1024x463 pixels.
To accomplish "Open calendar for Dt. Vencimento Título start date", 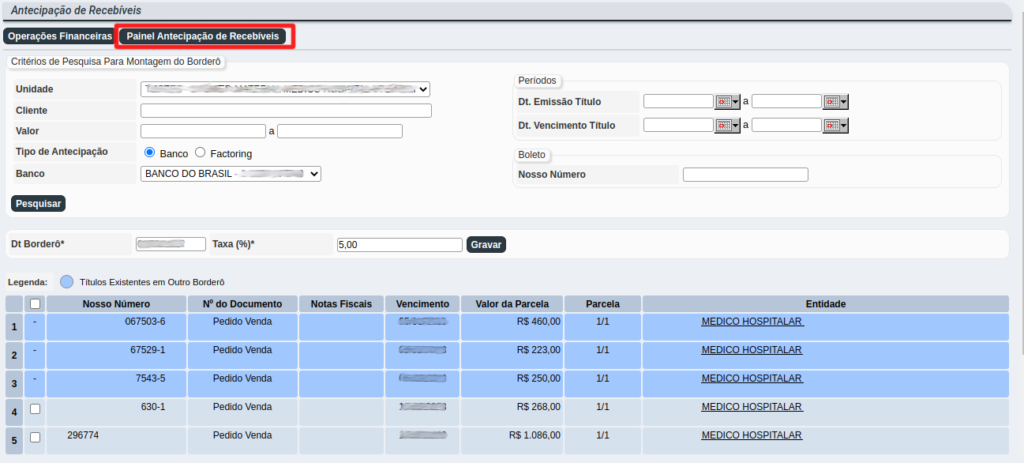I will (727, 125).
